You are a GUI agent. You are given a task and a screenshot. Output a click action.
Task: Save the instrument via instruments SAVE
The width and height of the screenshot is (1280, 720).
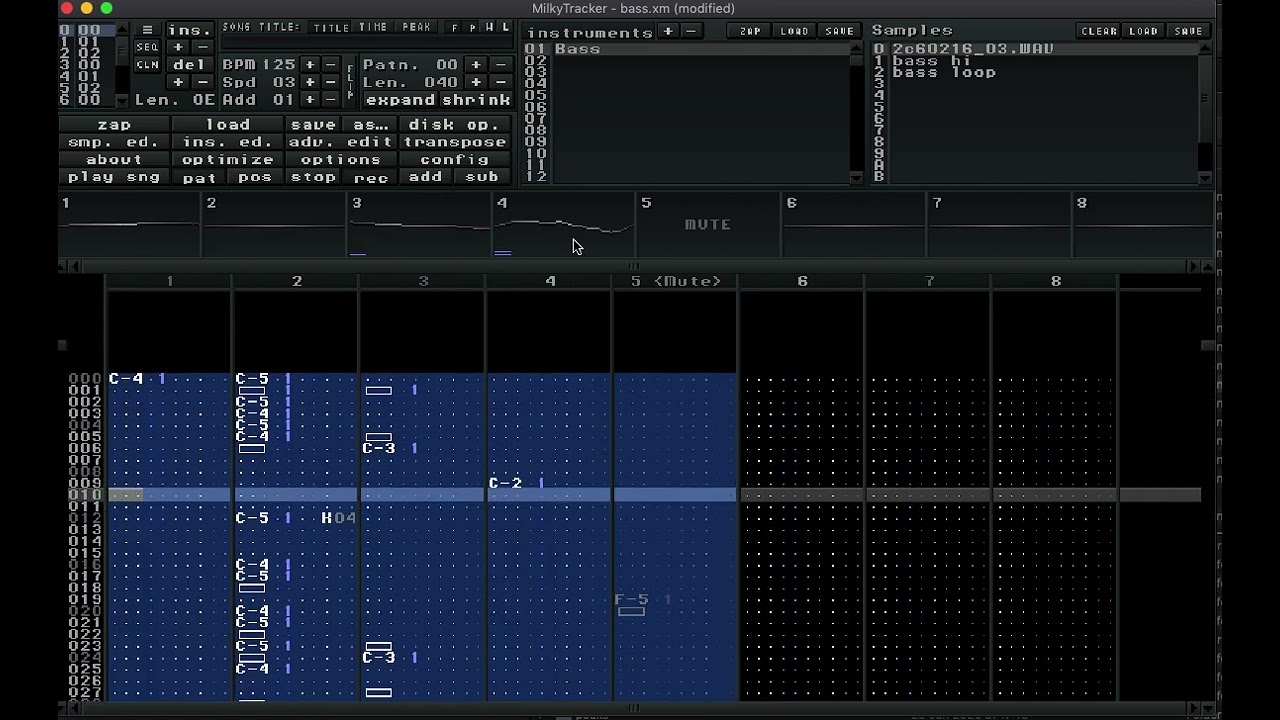point(839,31)
